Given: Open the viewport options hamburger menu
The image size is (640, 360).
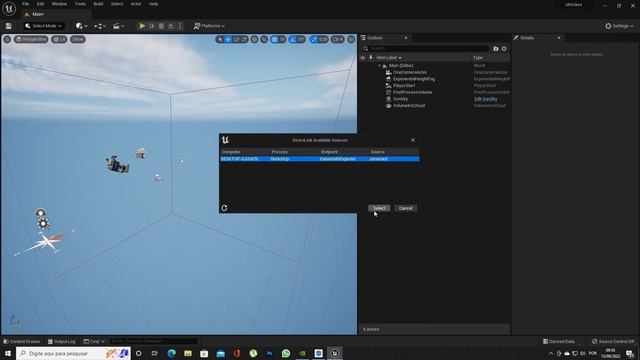Looking at the screenshot, I should click(7, 39).
